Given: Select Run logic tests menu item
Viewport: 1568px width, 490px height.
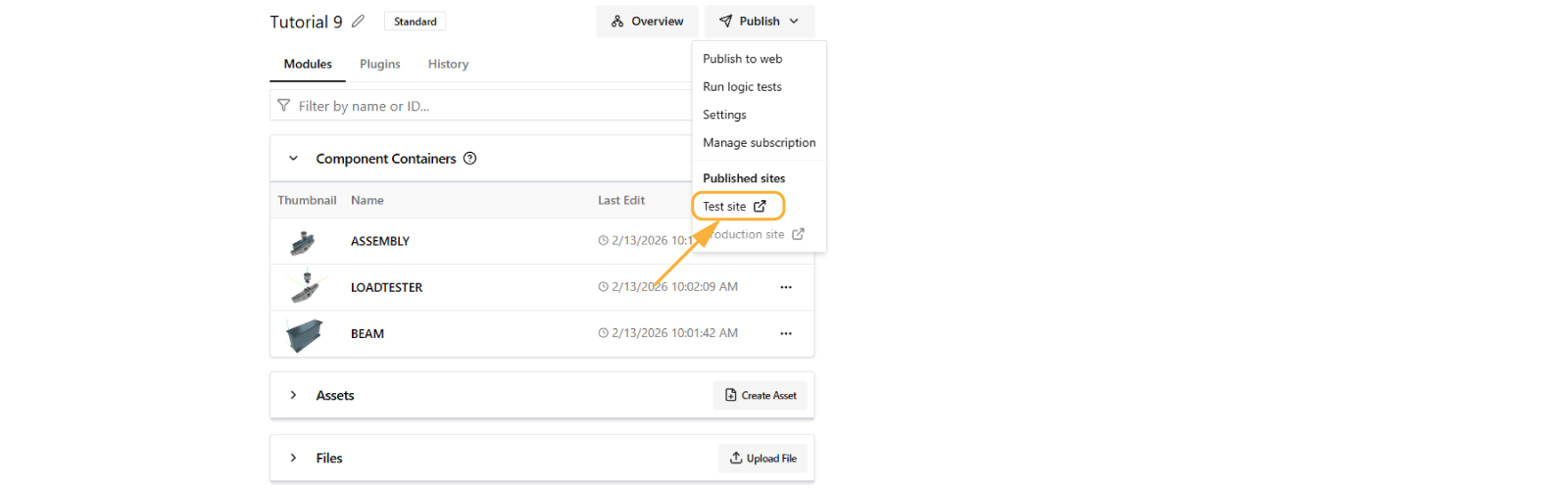Looking at the screenshot, I should click(742, 87).
